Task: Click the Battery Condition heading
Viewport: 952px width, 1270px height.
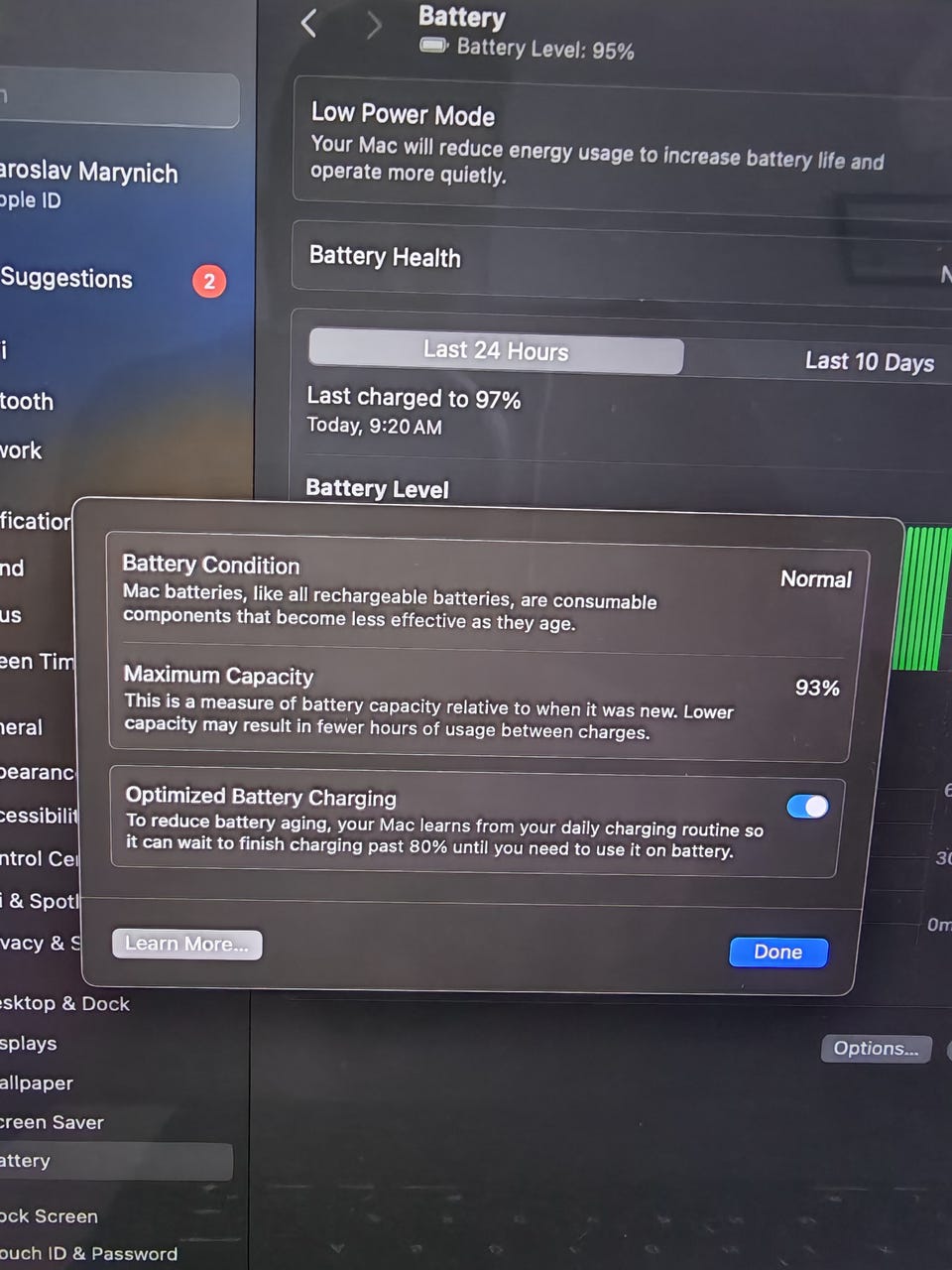Action: 210,565
